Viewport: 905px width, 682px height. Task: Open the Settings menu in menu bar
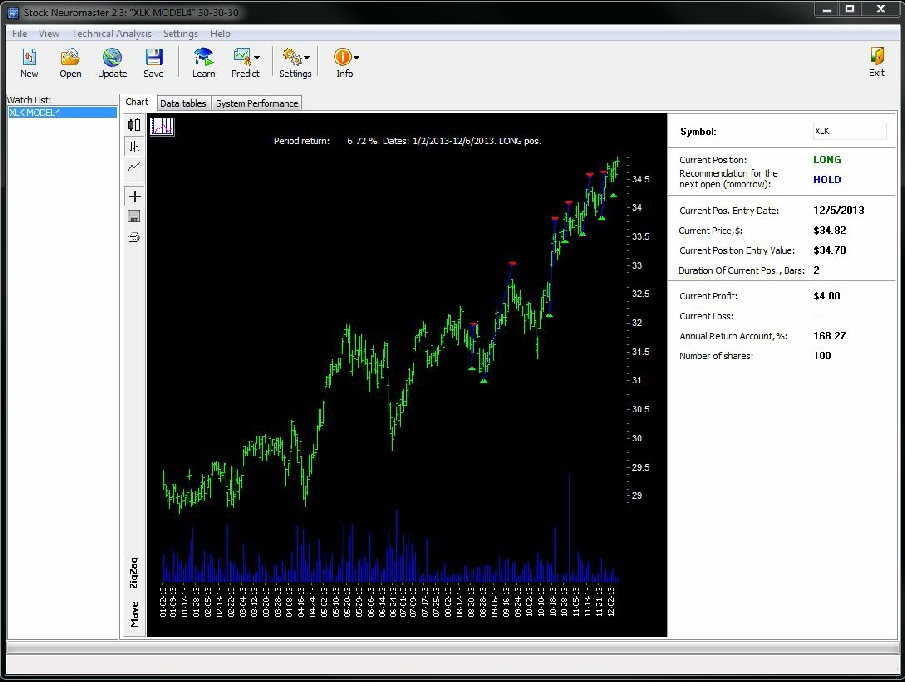[x=180, y=33]
